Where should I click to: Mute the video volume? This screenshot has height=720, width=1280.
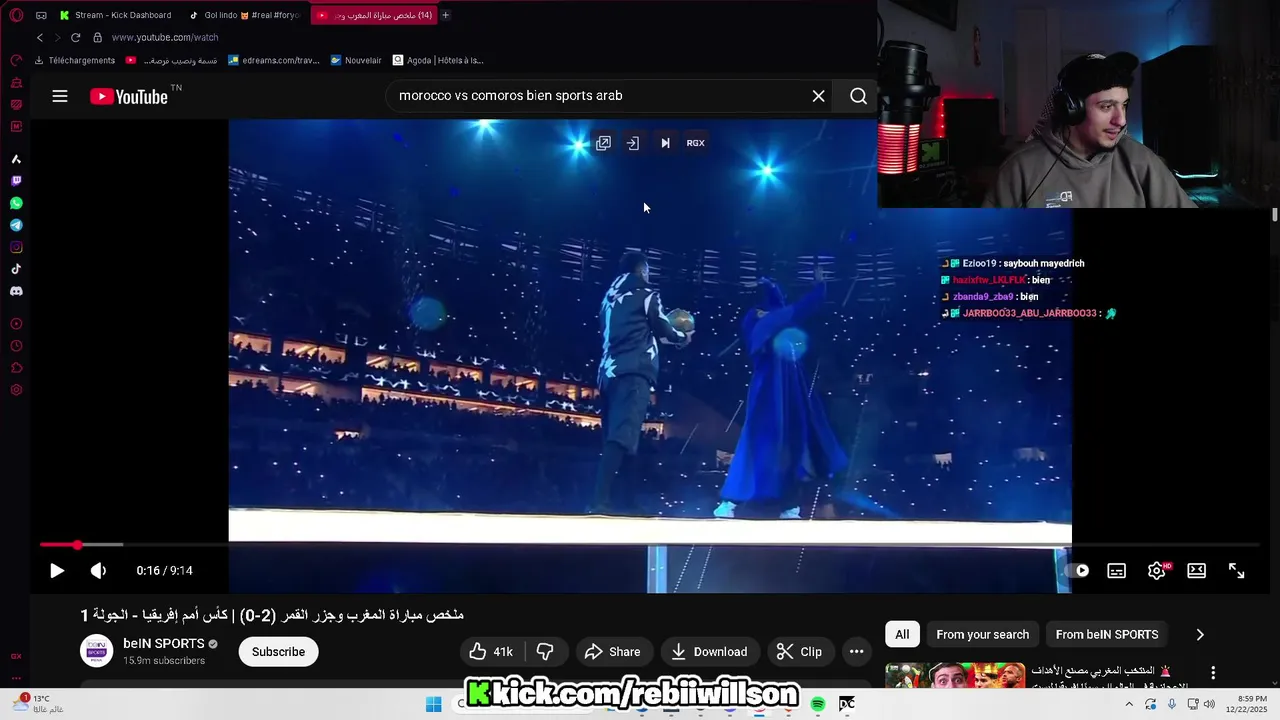(x=98, y=570)
